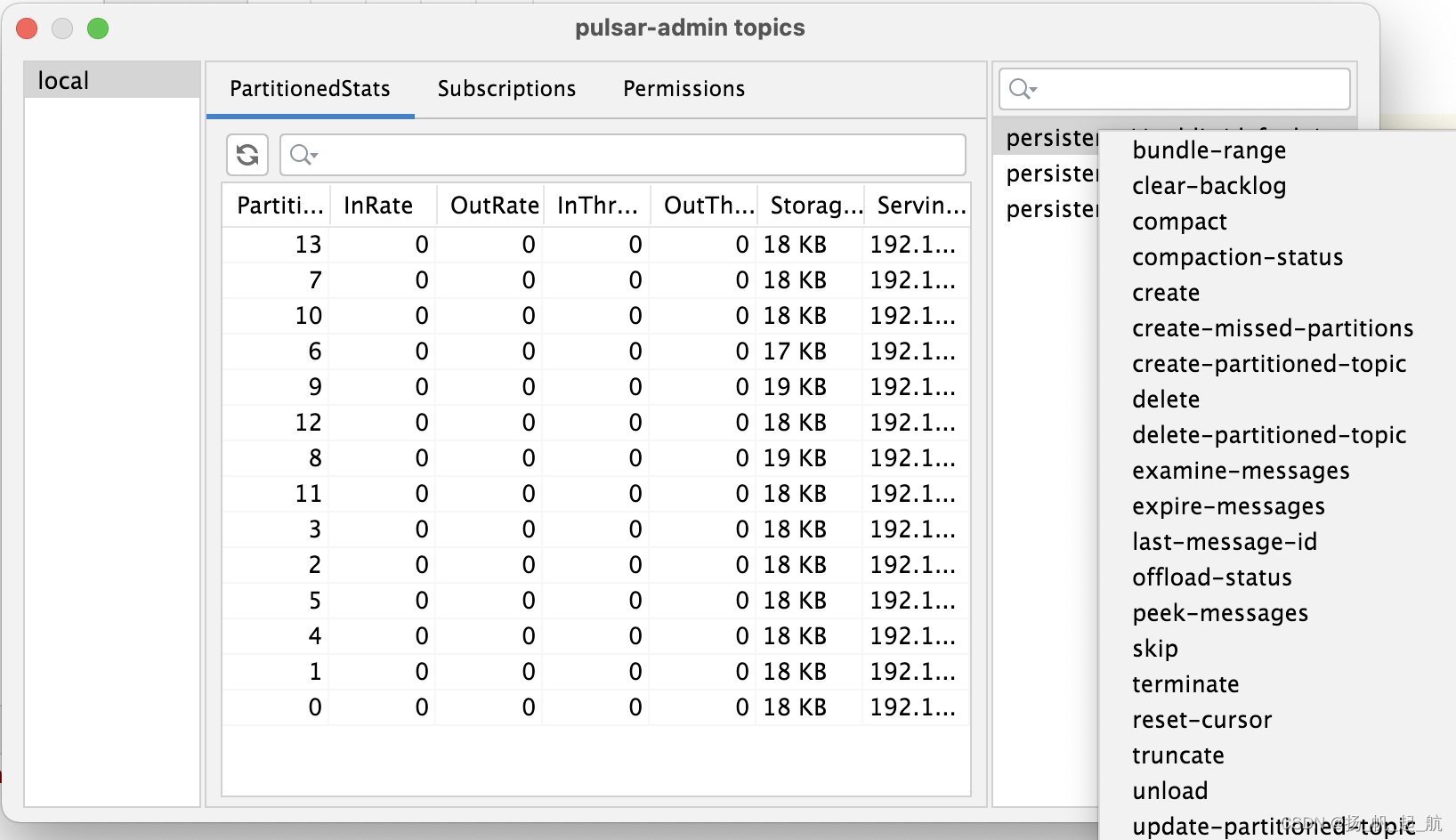1456x840 pixels.
Task: Refresh the partitioned stats table
Action: (x=247, y=155)
